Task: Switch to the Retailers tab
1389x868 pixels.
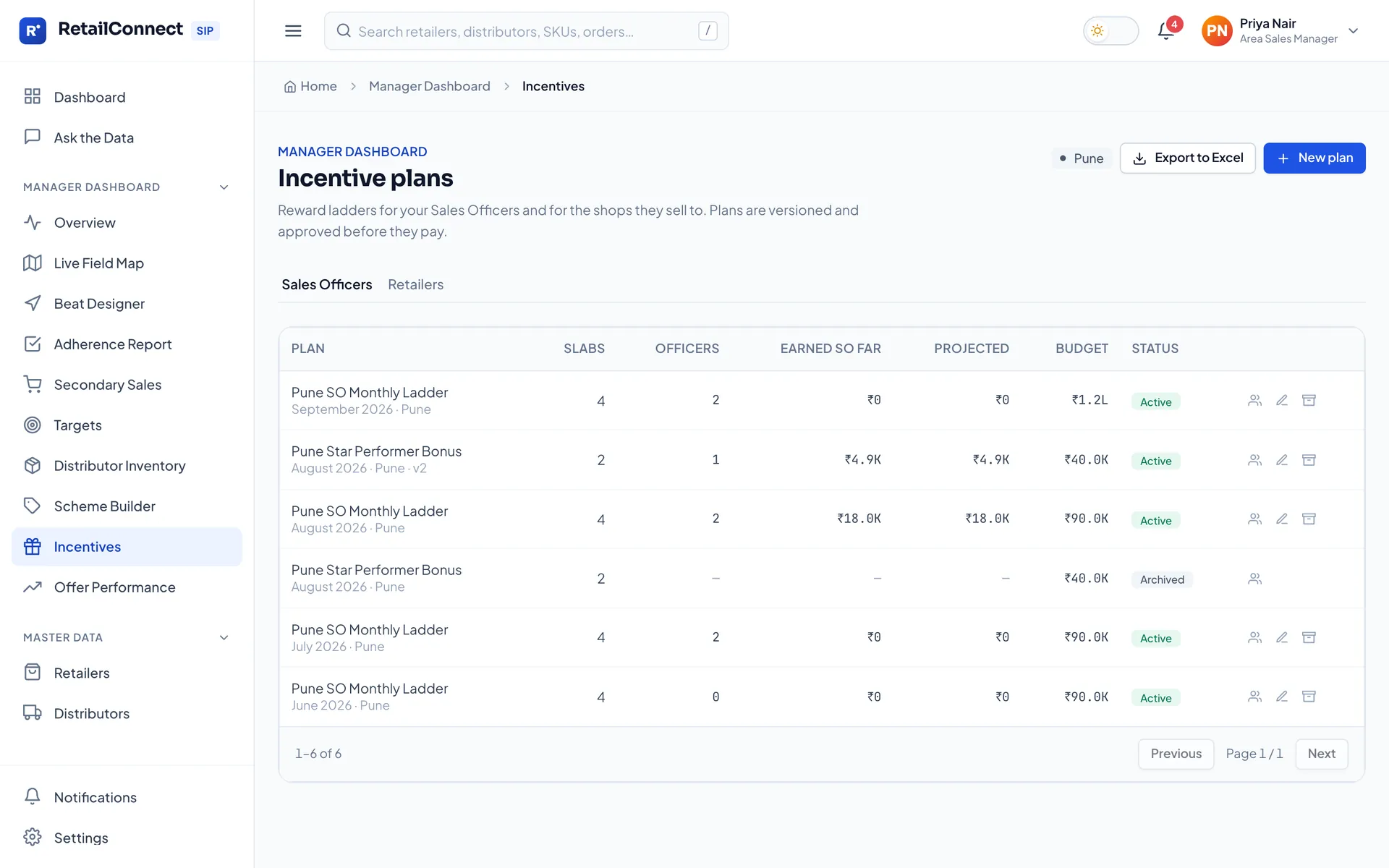Action: [415, 284]
